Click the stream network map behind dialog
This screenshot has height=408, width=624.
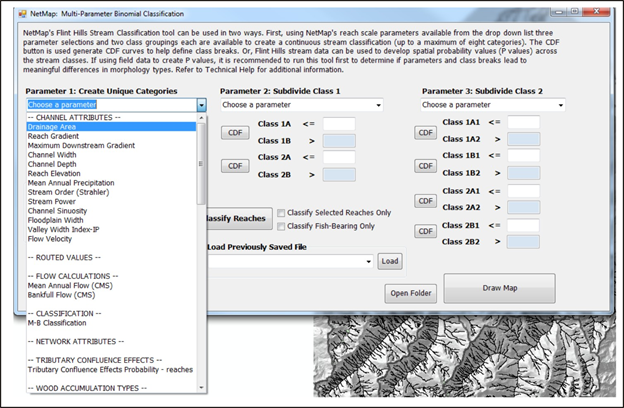[x=464, y=357]
